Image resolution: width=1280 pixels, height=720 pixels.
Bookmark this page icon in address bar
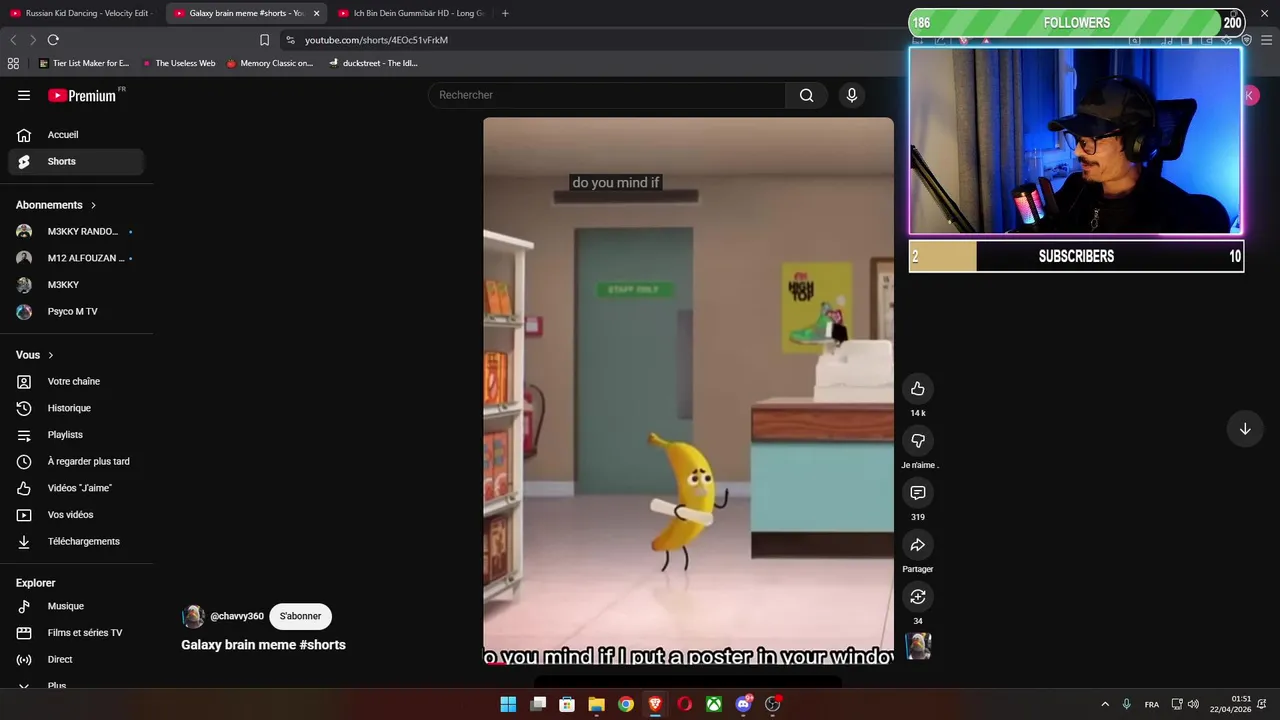click(x=264, y=40)
